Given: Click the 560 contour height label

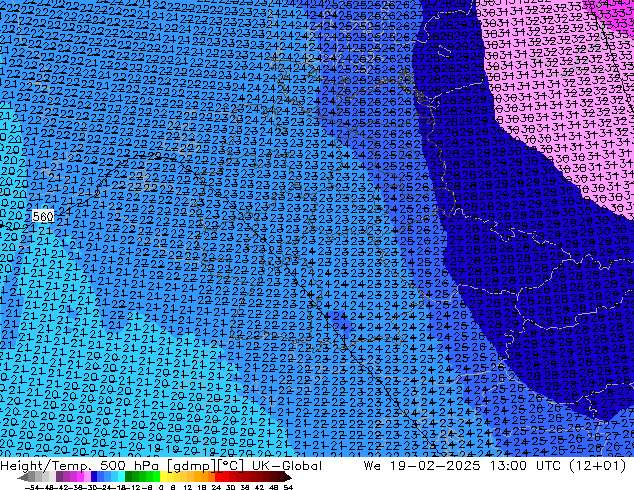Looking at the screenshot, I should 43,216.
